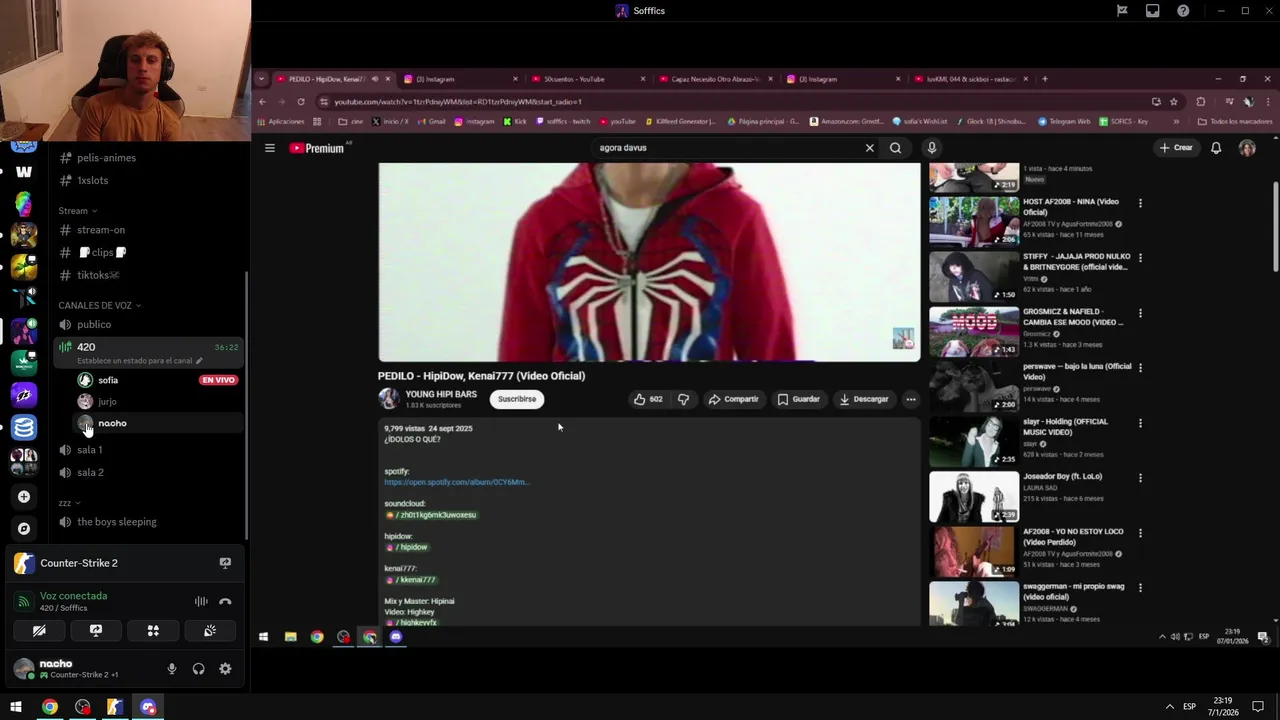
Task: Open Discord help question mark icon
Action: pos(1183,11)
